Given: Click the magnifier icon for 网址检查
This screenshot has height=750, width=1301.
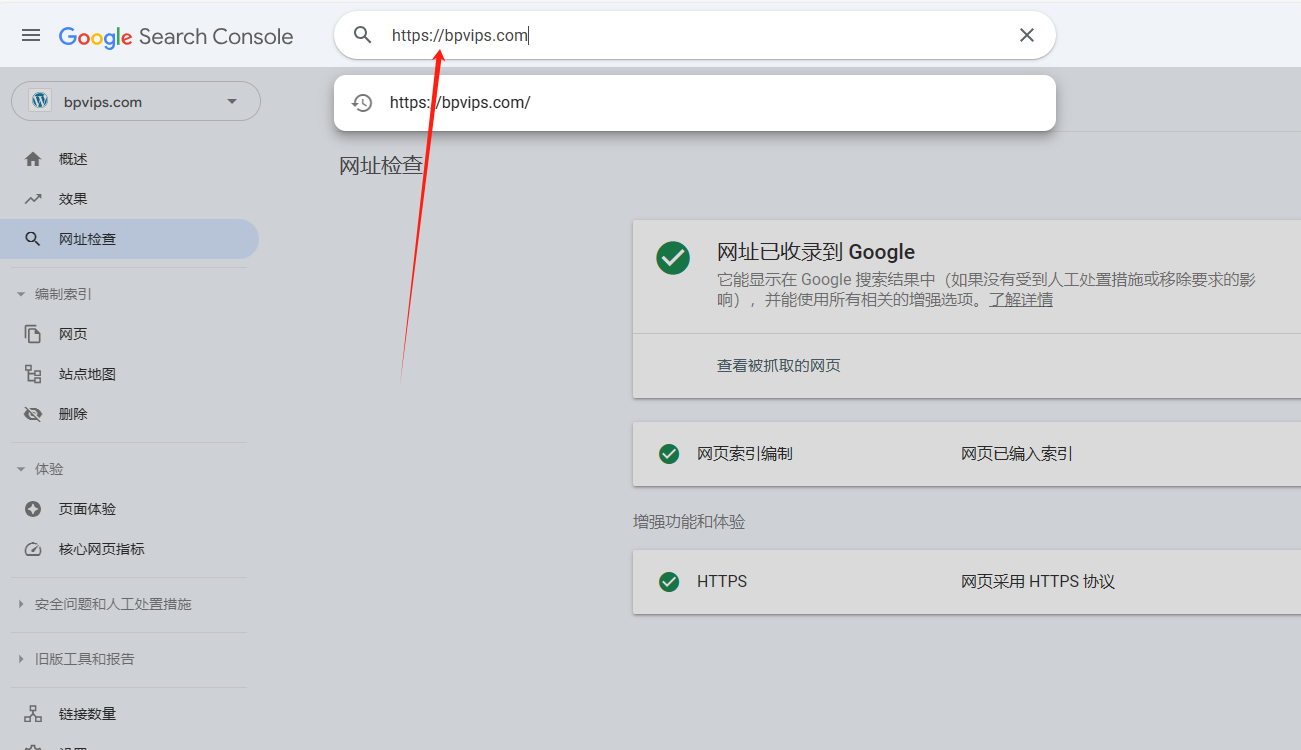Looking at the screenshot, I should tap(33, 239).
